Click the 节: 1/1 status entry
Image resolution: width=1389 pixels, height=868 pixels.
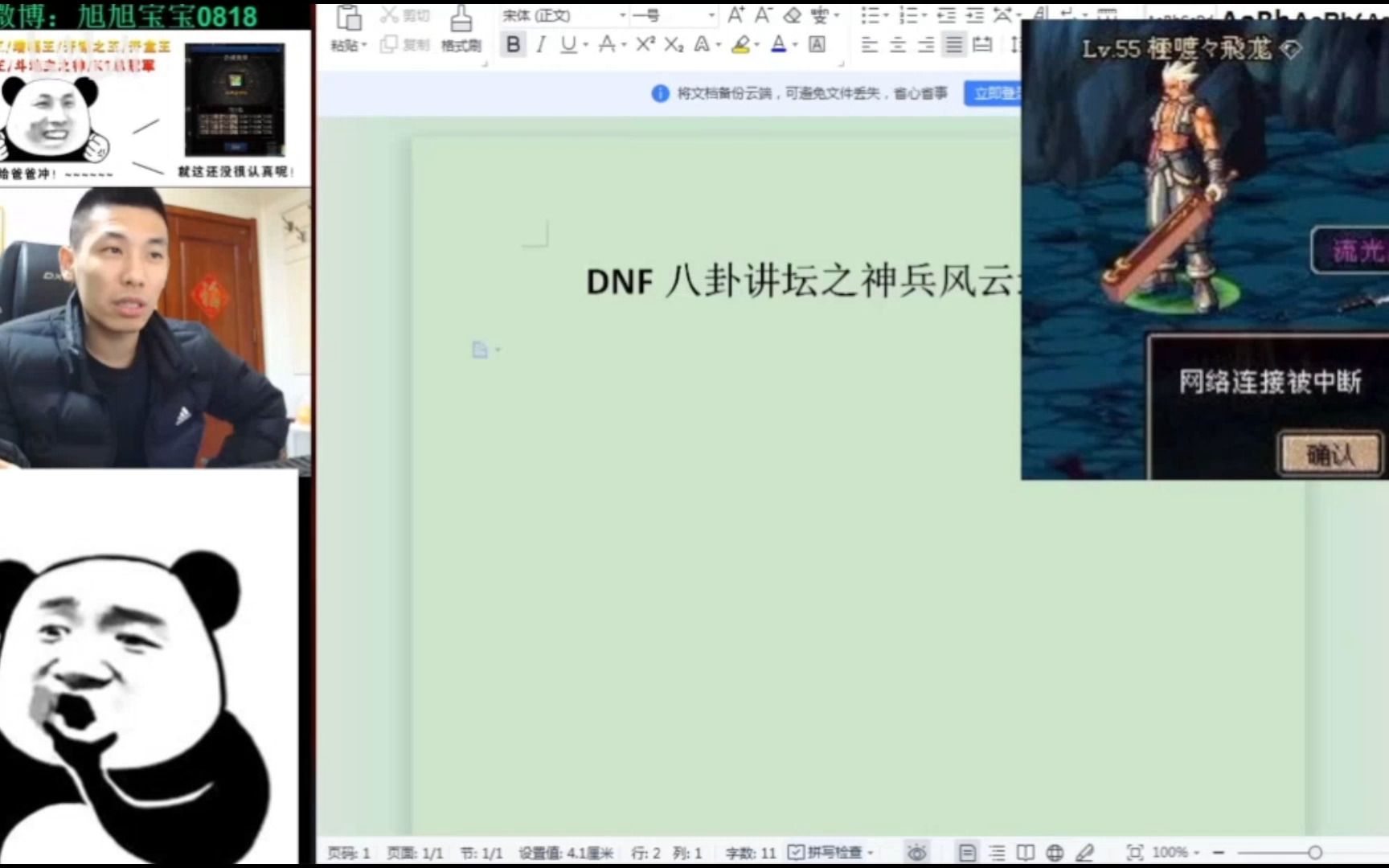tap(481, 853)
